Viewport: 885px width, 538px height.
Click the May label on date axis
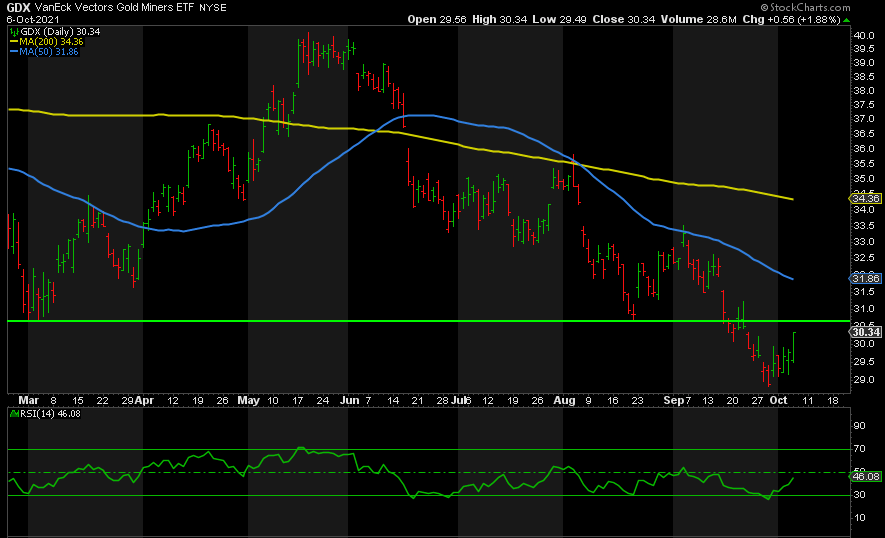[x=248, y=400]
